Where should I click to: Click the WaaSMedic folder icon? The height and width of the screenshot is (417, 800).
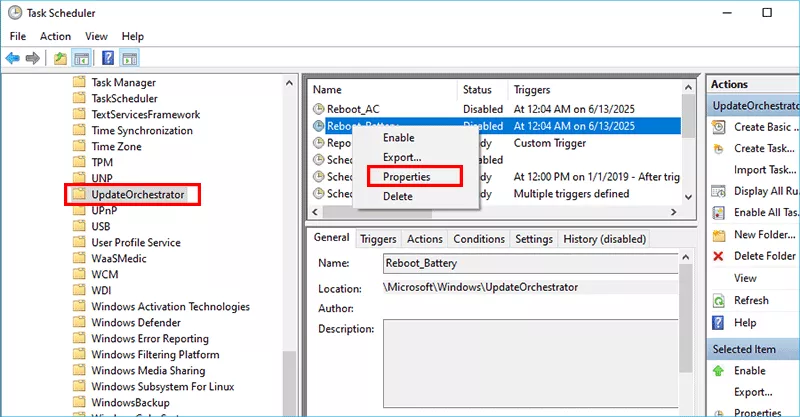tap(79, 258)
